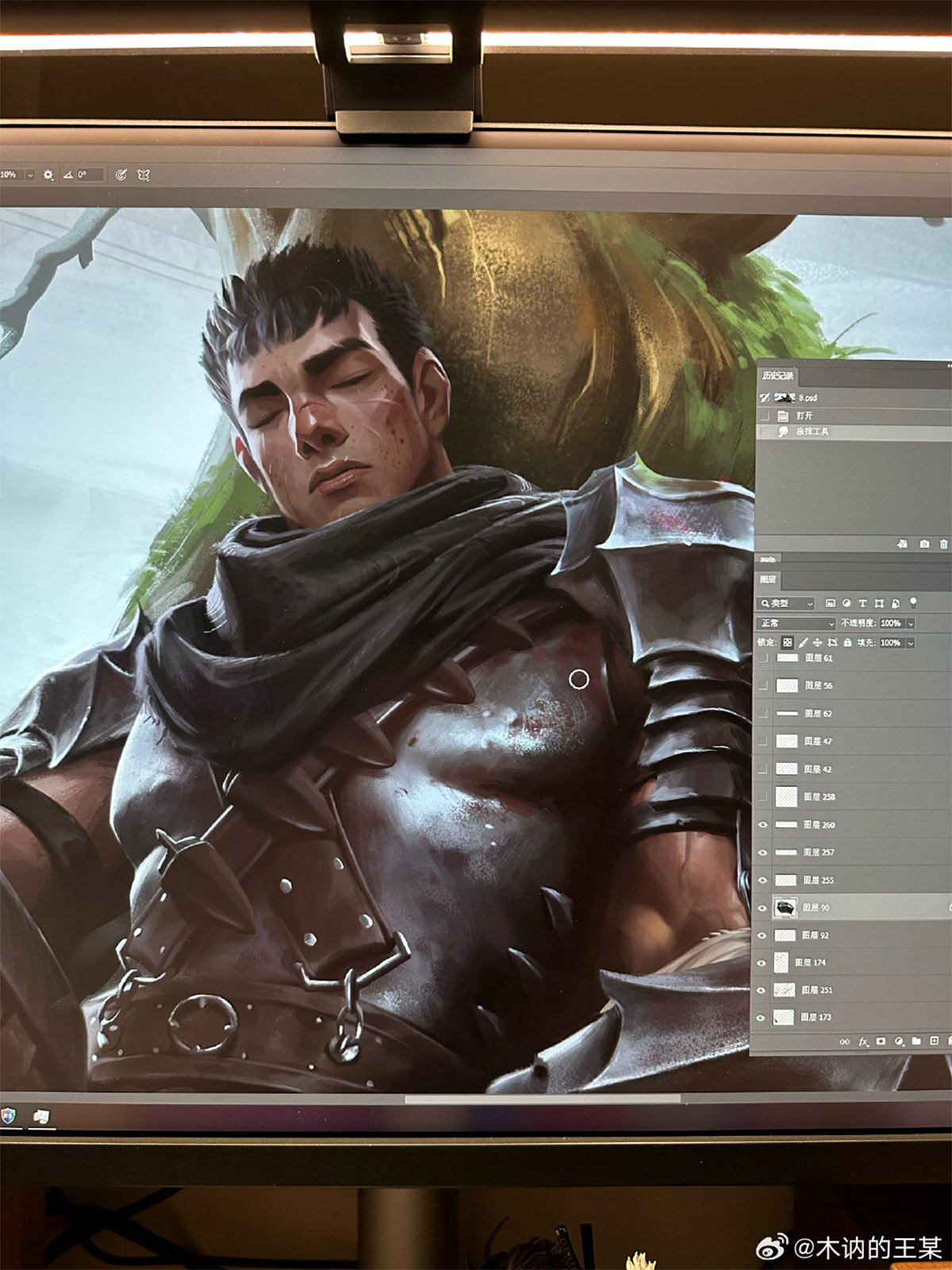952x1270 pixels.
Task: Switch to the 历史记录 History tab
Action: [777, 375]
